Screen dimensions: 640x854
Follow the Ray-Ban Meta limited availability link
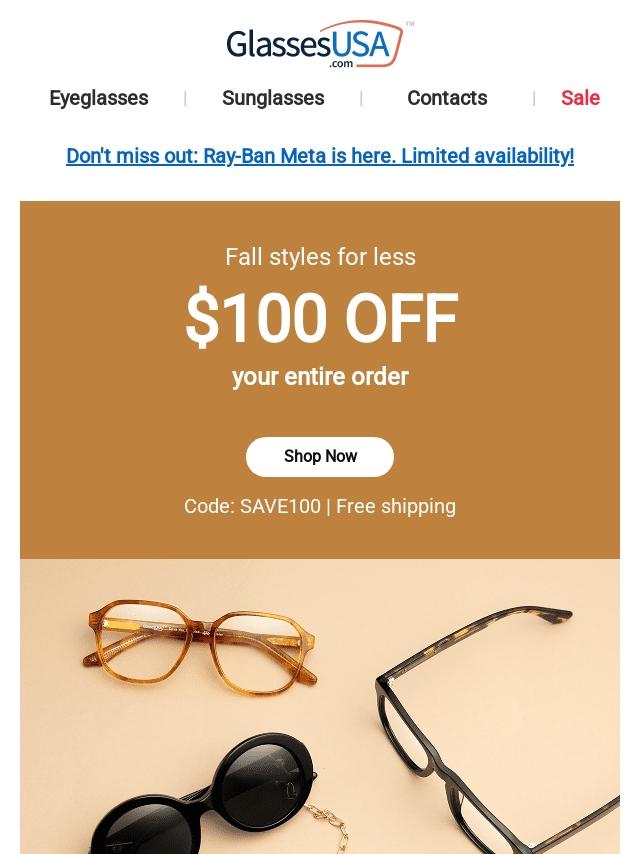pyautogui.click(x=320, y=156)
